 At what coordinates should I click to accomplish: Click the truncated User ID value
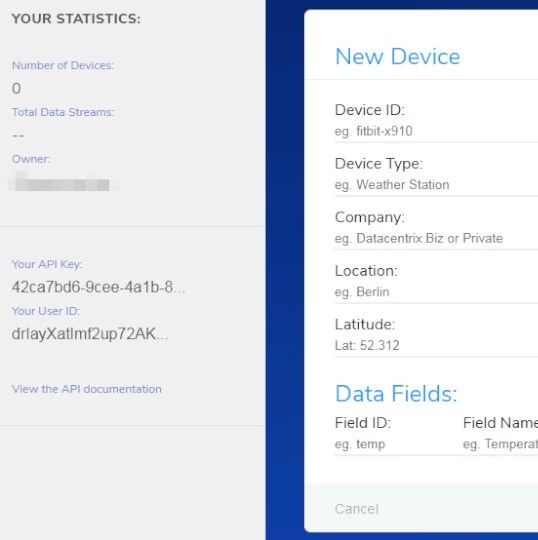point(90,334)
